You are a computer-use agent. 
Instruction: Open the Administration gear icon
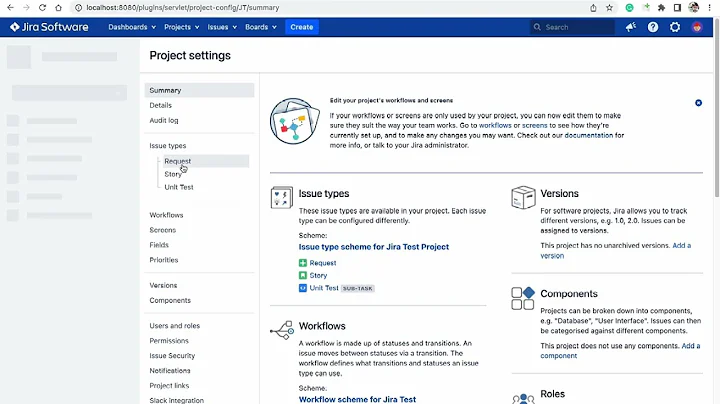pos(675,27)
